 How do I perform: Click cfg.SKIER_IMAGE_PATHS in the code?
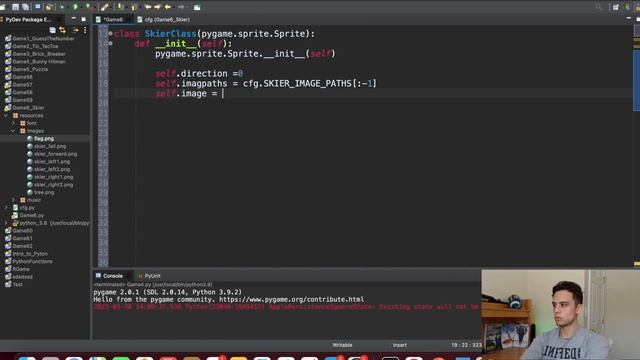pyautogui.click(x=297, y=84)
